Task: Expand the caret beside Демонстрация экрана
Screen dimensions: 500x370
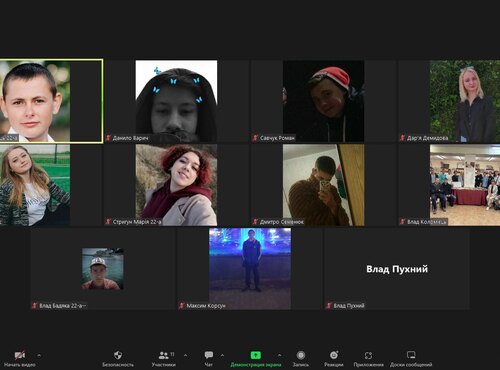Action: pyautogui.click(x=279, y=355)
